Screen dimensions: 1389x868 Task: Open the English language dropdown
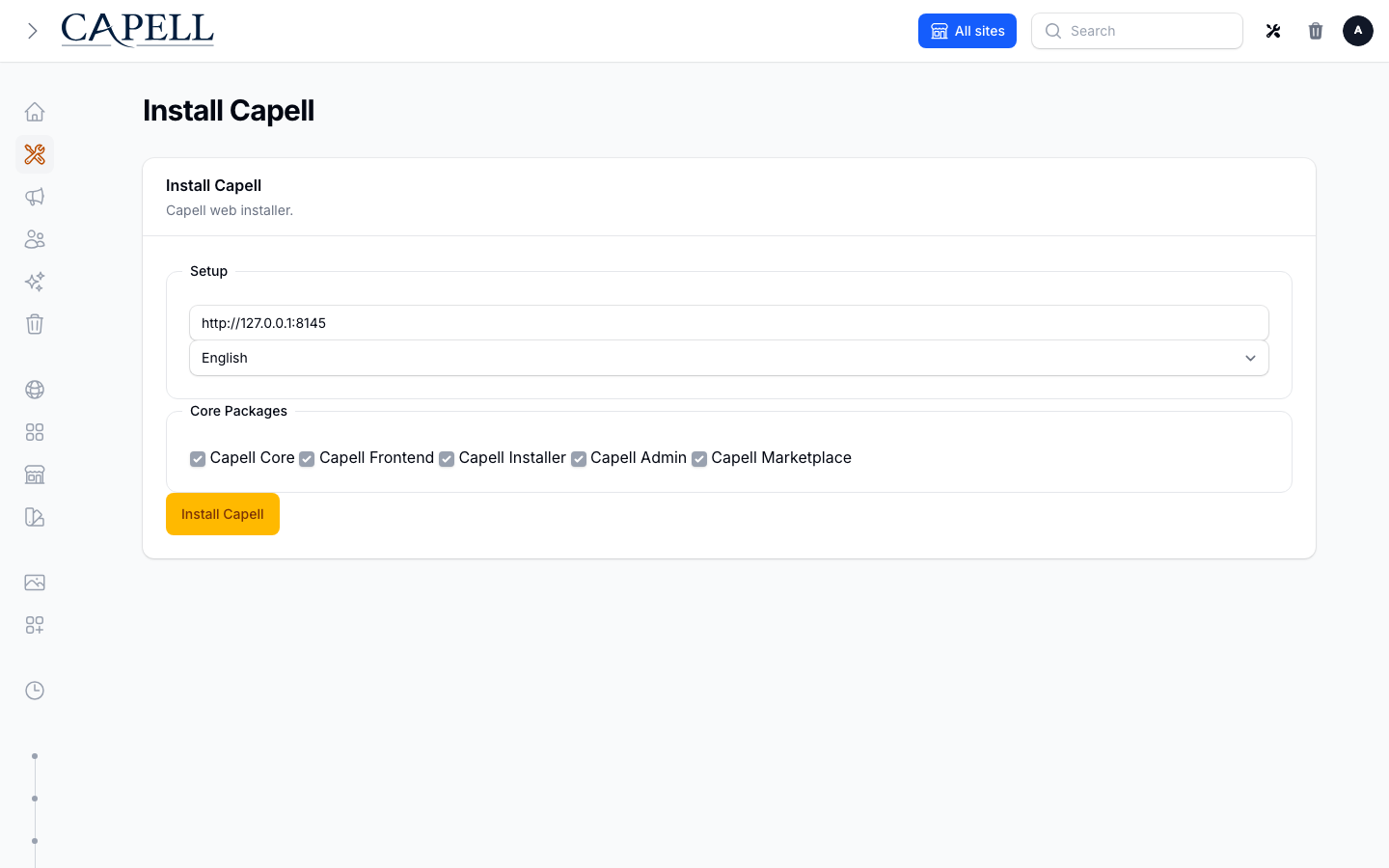pos(729,358)
